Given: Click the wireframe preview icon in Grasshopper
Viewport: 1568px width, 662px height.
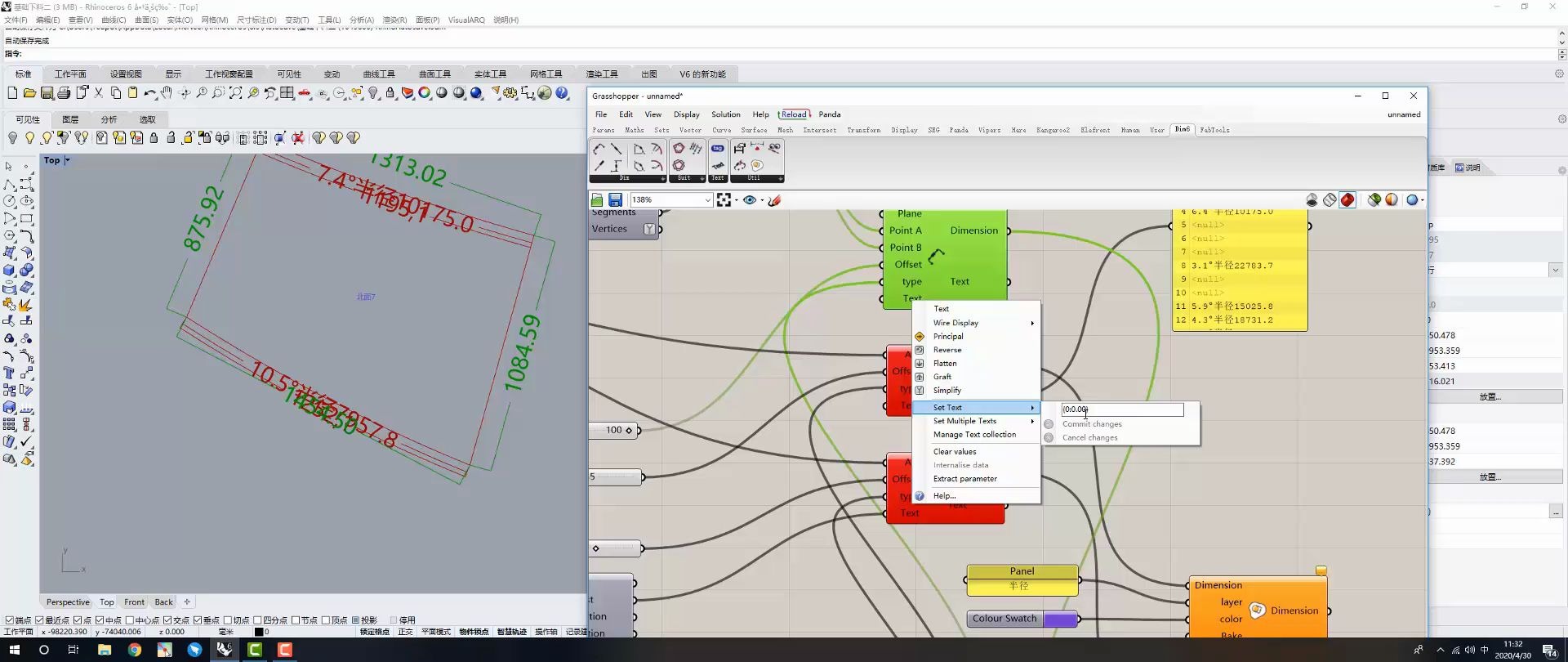Looking at the screenshot, I should pos(1330,199).
